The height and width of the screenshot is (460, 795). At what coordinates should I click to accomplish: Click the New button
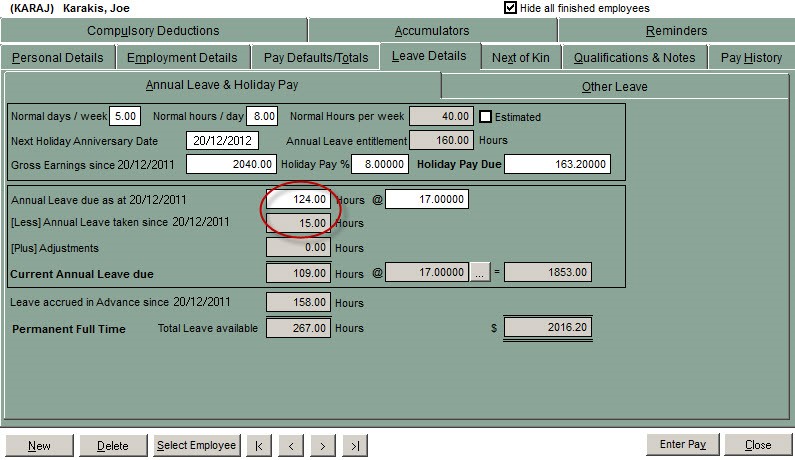click(39, 445)
